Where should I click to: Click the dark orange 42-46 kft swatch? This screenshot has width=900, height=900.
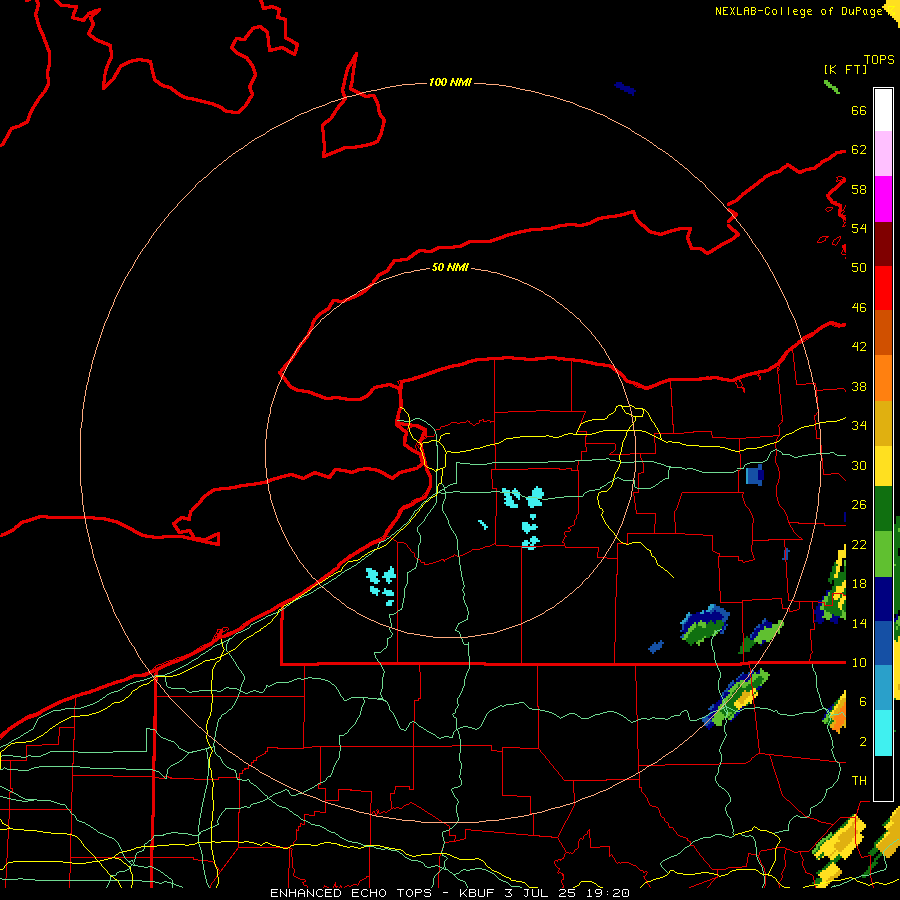883,333
